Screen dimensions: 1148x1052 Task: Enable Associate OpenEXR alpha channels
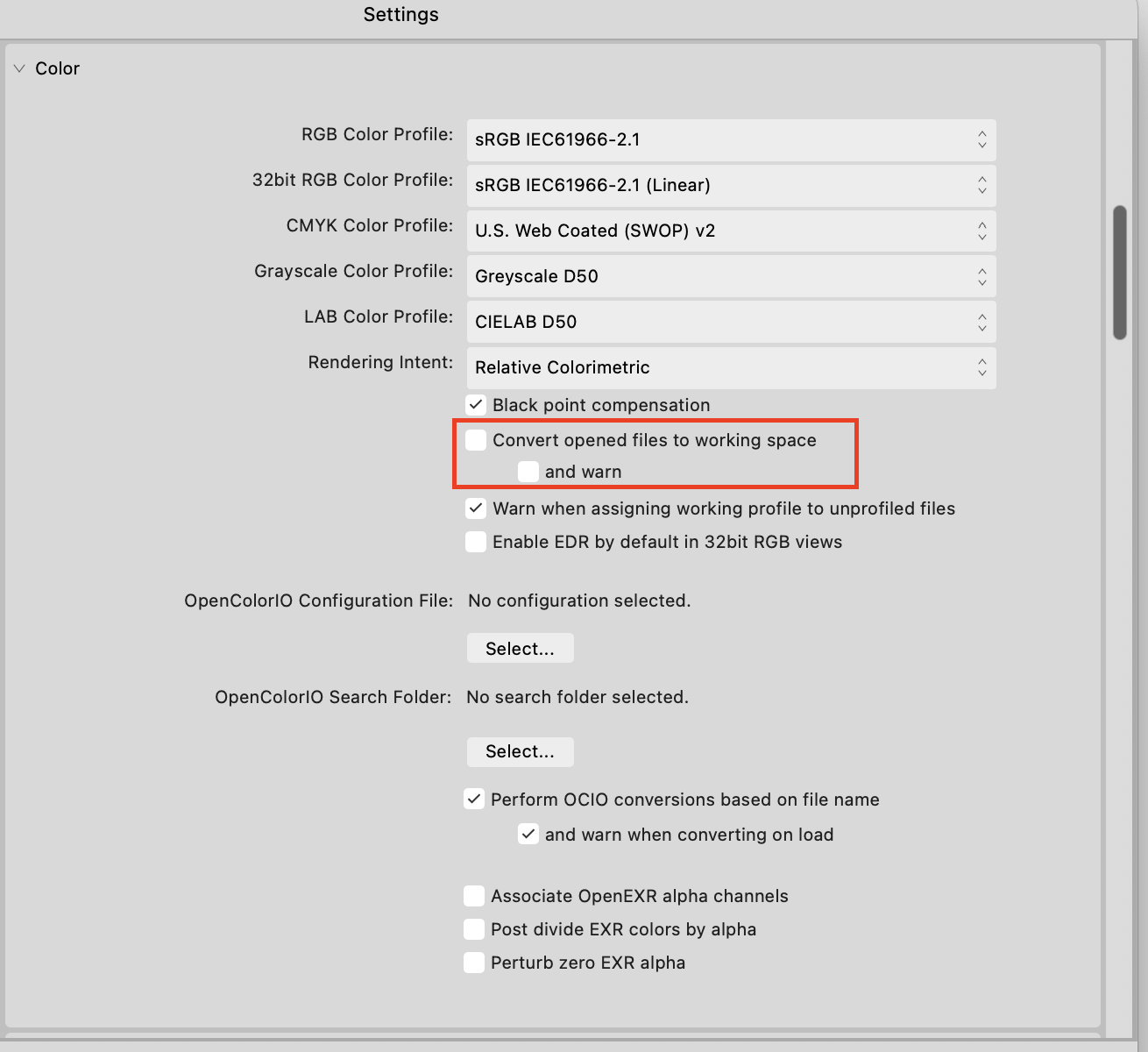474,895
